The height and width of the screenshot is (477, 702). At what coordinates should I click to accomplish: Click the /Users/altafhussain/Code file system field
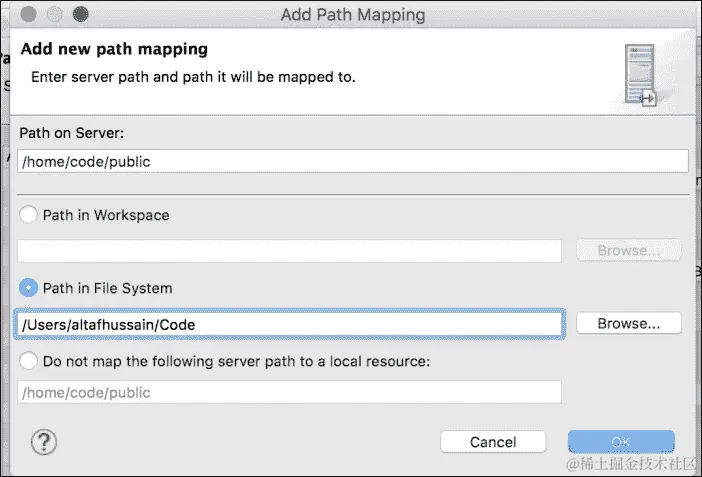pyautogui.click(x=289, y=324)
